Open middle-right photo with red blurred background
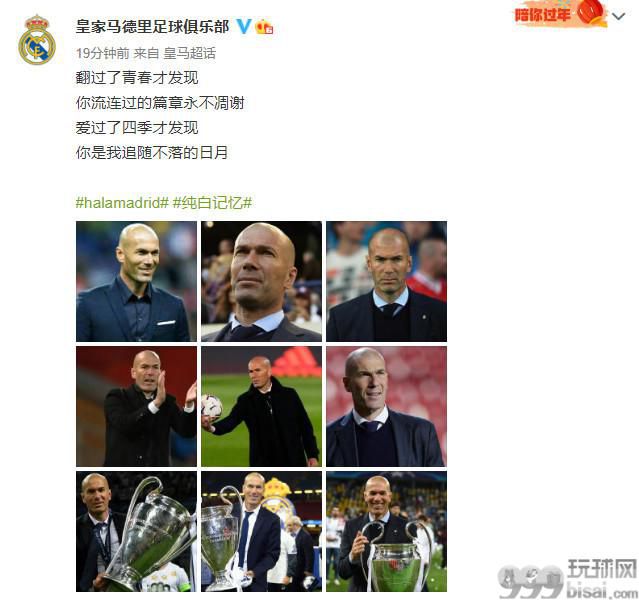Screen dimensions: 639x600 point(386,406)
